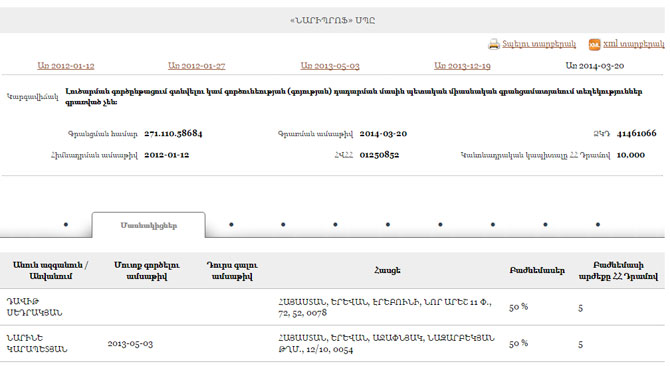Click the printer icon for print version
This screenshot has height=366, width=670.
(x=494, y=44)
